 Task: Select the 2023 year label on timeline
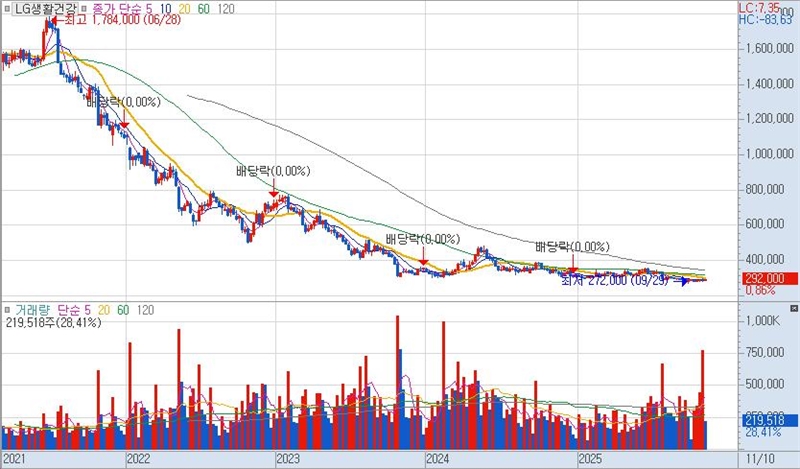tap(287, 459)
